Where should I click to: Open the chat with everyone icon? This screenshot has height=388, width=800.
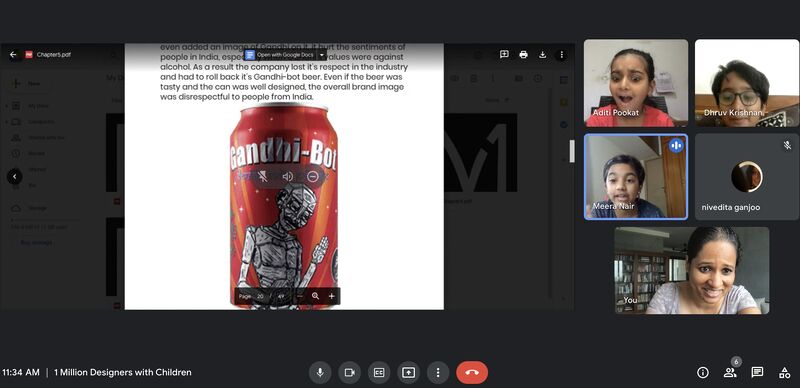(757, 373)
